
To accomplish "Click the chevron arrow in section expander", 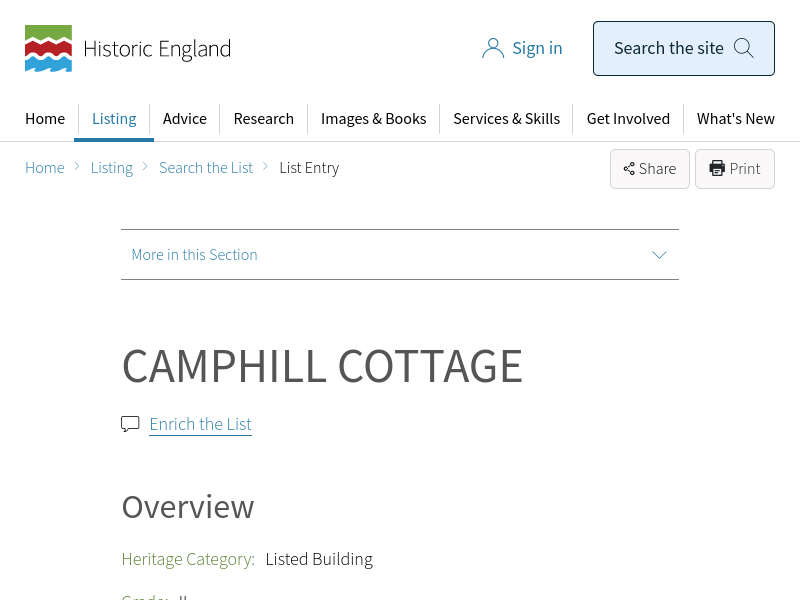I will coord(659,255).
